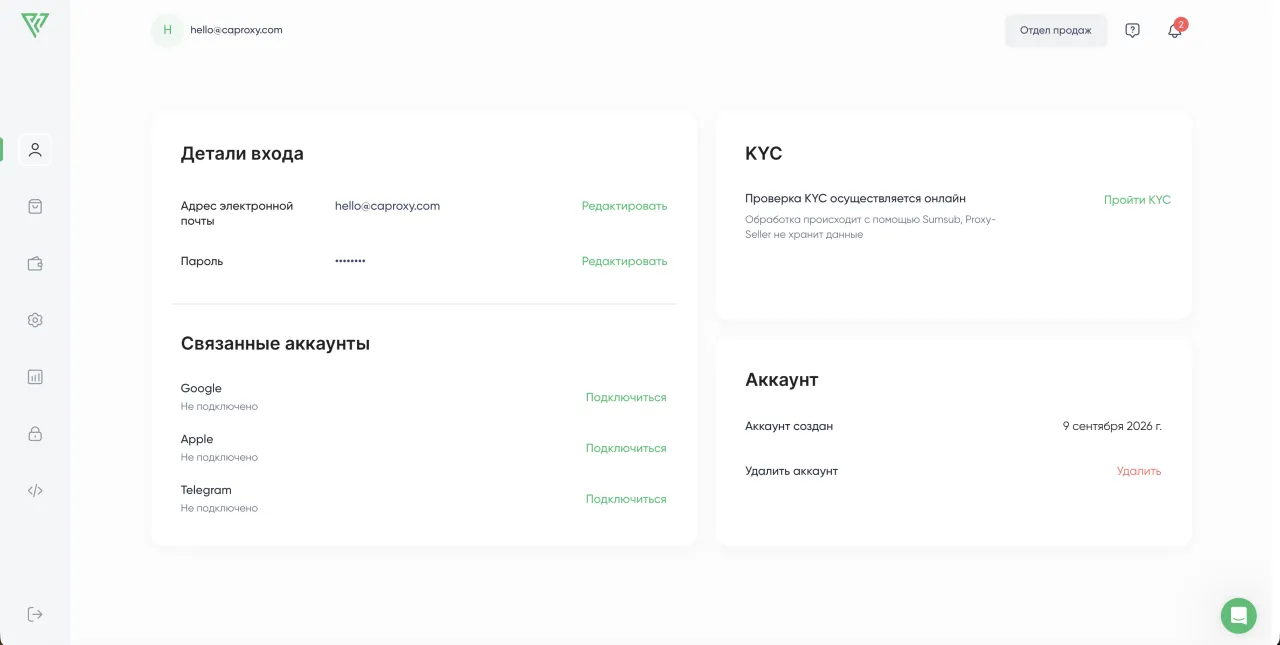The width and height of the screenshot is (1280, 645).
Task: Connect the Google account
Action: point(626,397)
